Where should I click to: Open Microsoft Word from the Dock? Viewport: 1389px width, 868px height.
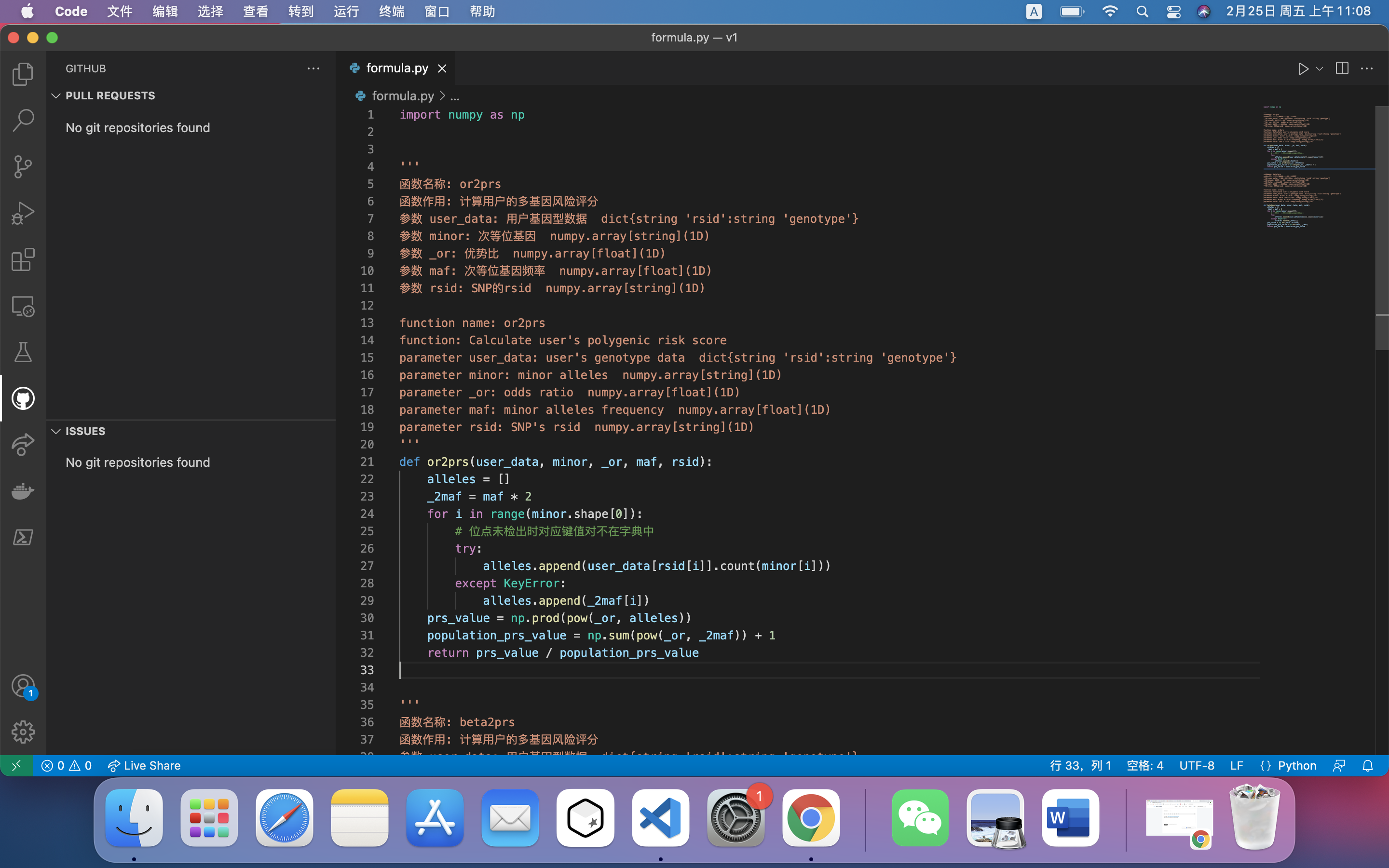tap(1071, 817)
